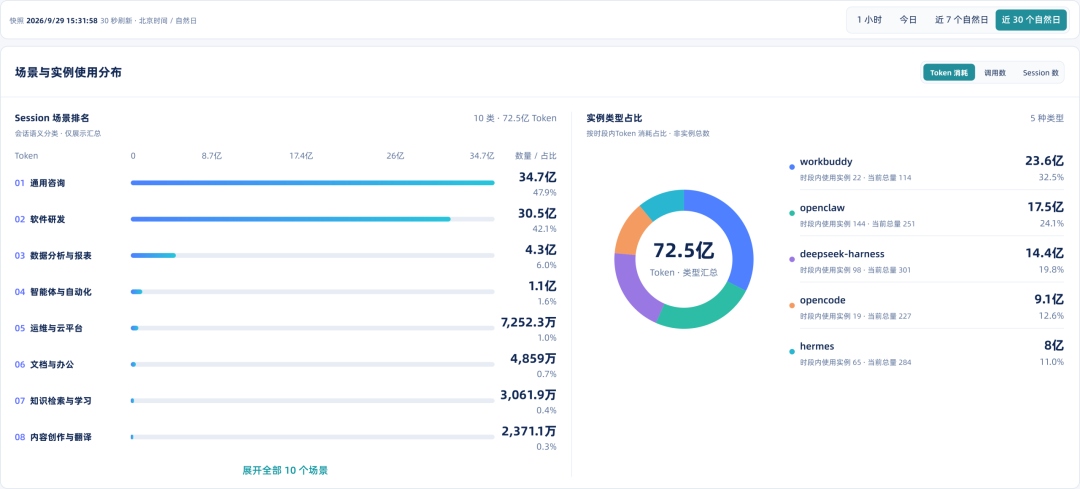Viewport: 1080px width, 489px height.
Task: Click the purple donut chart segment
Action: (x=630, y=286)
